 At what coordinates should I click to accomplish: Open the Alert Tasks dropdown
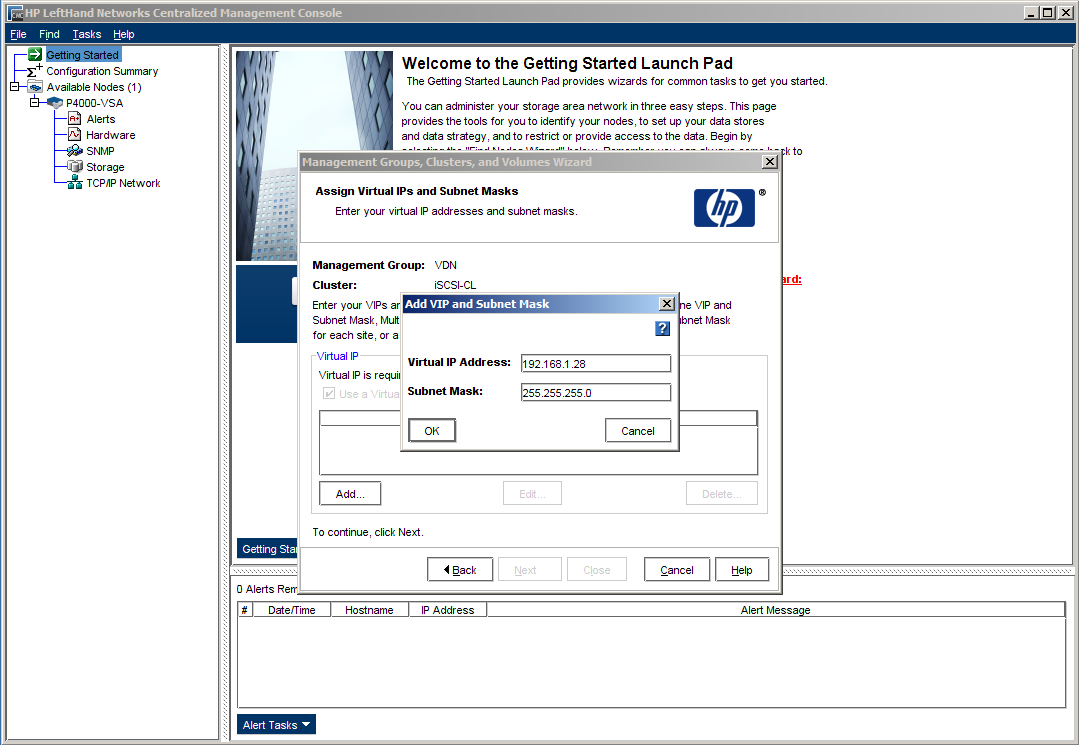(x=277, y=725)
